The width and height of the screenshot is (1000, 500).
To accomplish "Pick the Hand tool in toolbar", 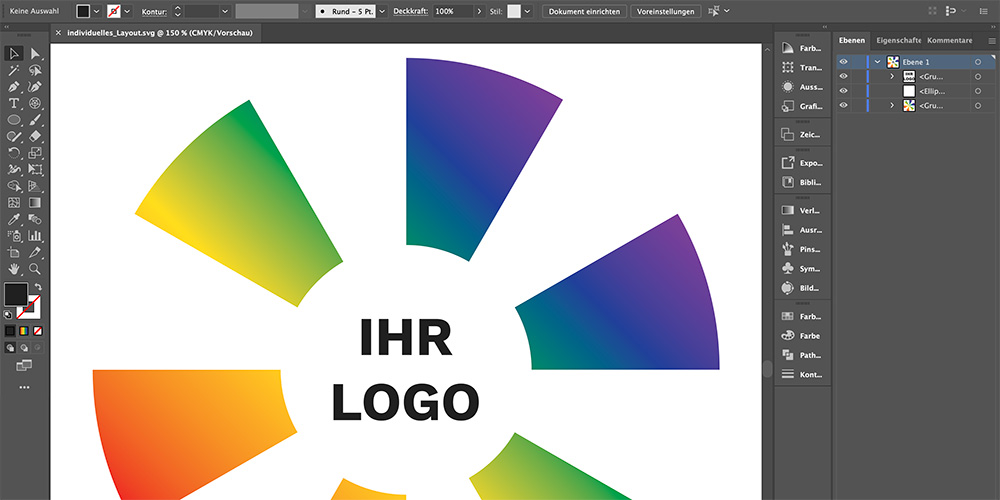I will pyautogui.click(x=14, y=269).
